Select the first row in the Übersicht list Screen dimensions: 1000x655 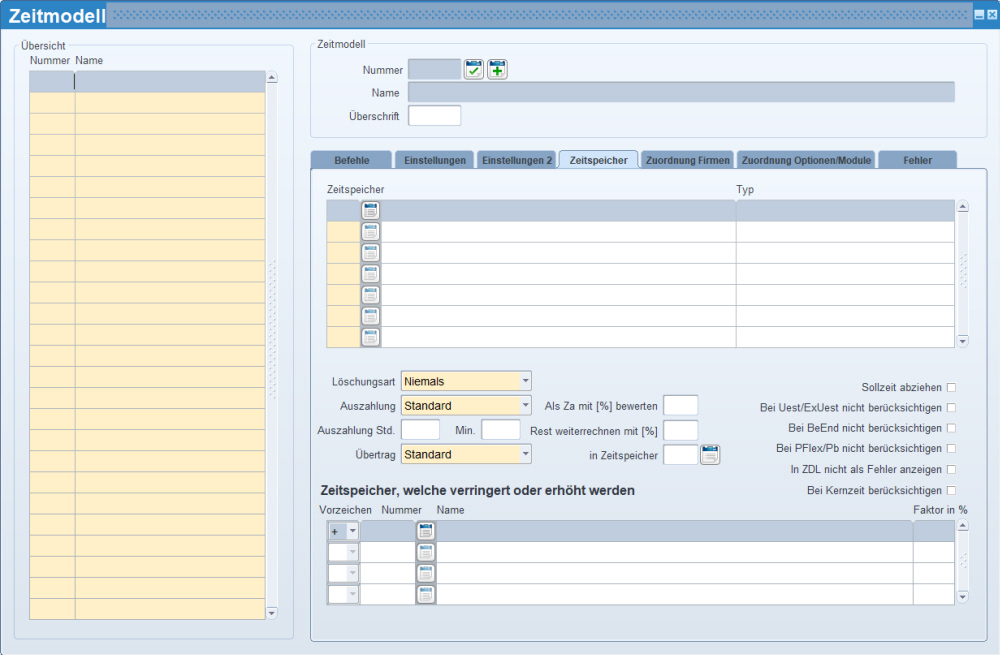147,82
